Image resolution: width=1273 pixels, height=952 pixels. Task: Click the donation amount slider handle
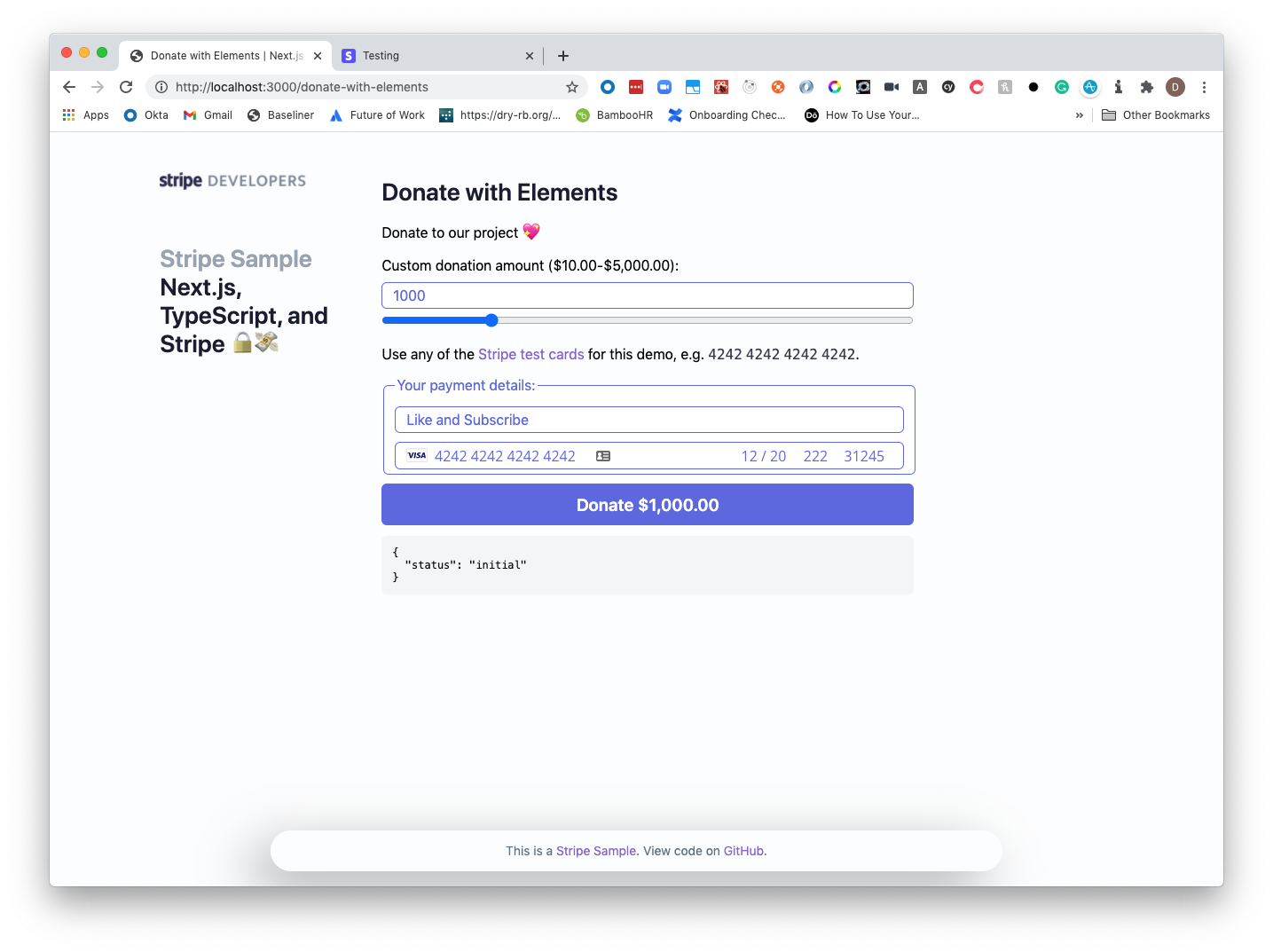point(491,320)
